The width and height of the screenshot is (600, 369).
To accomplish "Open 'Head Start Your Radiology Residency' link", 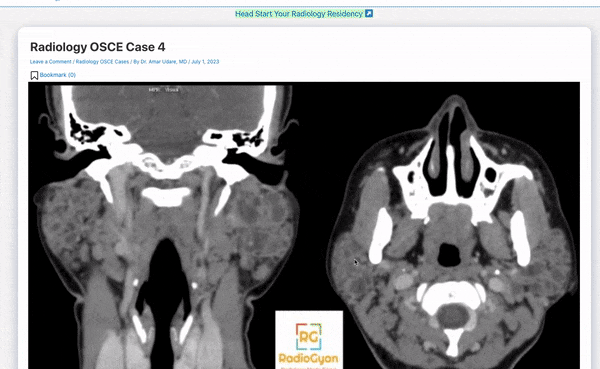I will (x=299, y=14).
